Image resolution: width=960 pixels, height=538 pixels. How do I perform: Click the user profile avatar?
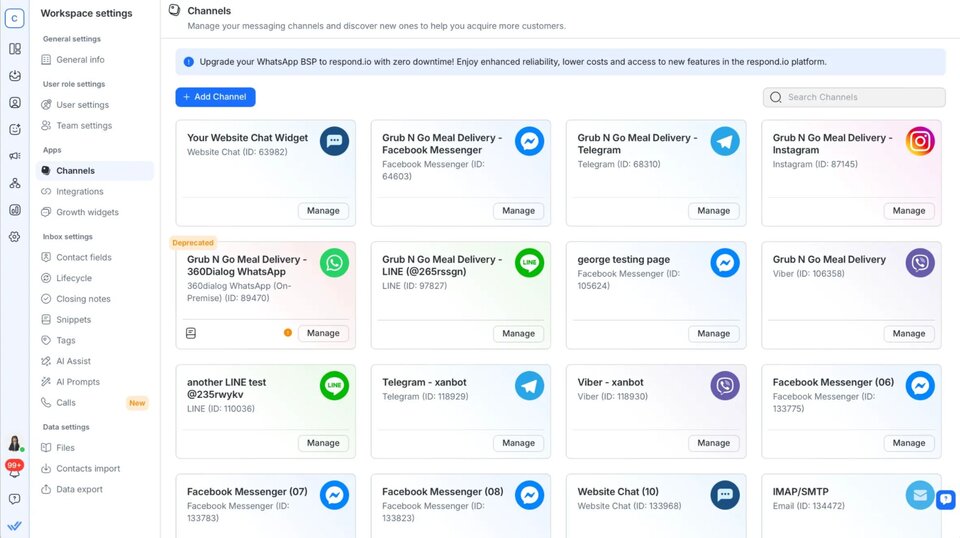point(15,443)
